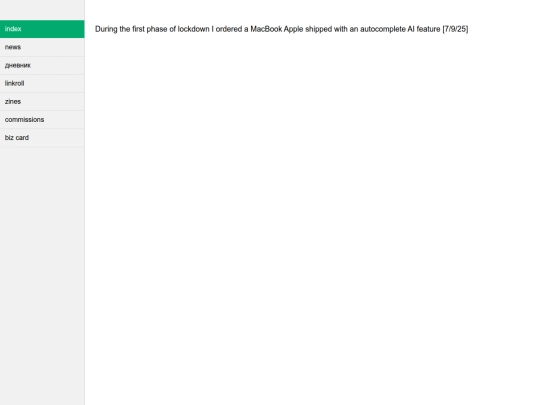Go to the news section

[42, 47]
